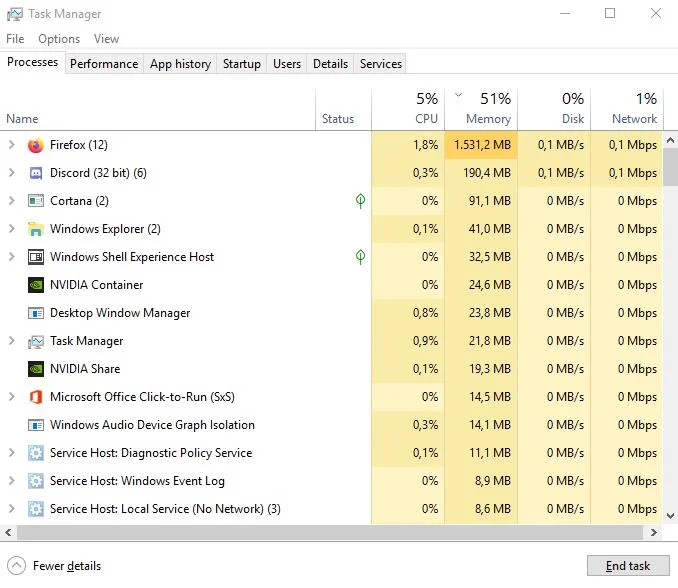Sort processes by Memory column
678x588 pixels.
click(481, 110)
